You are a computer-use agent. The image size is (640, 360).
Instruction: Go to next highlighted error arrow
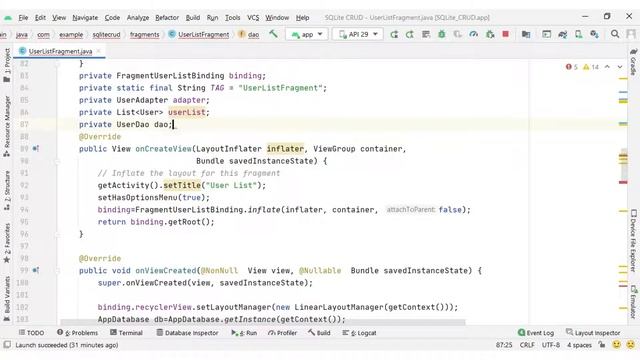pyautogui.click(x=620, y=67)
